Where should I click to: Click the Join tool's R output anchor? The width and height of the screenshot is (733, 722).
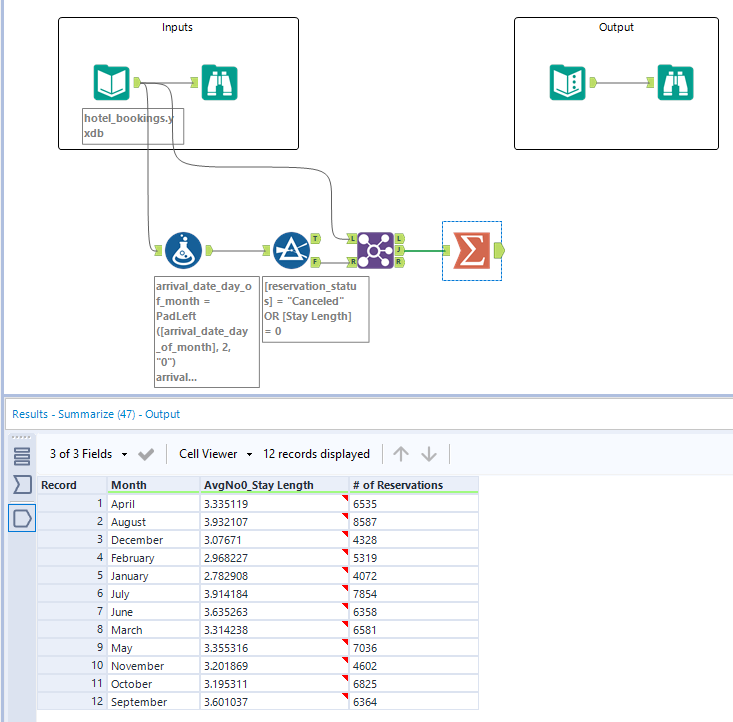click(x=399, y=262)
